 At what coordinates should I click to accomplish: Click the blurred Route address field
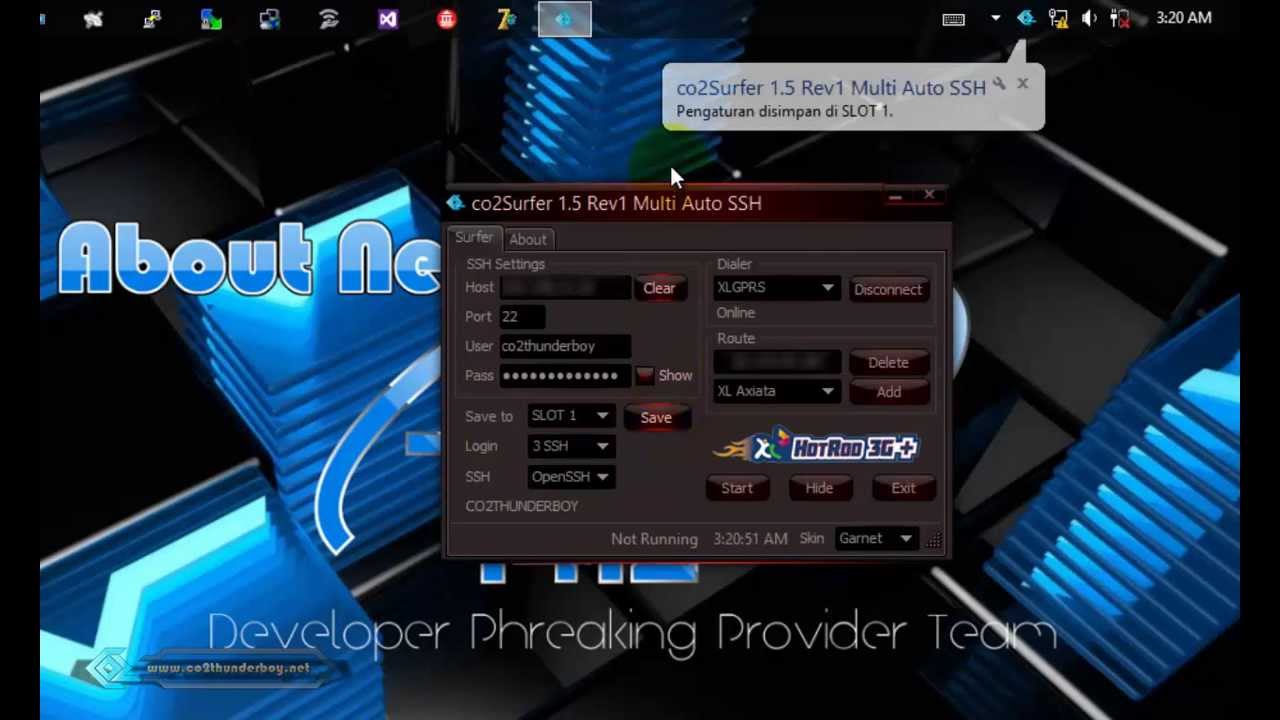coord(777,361)
